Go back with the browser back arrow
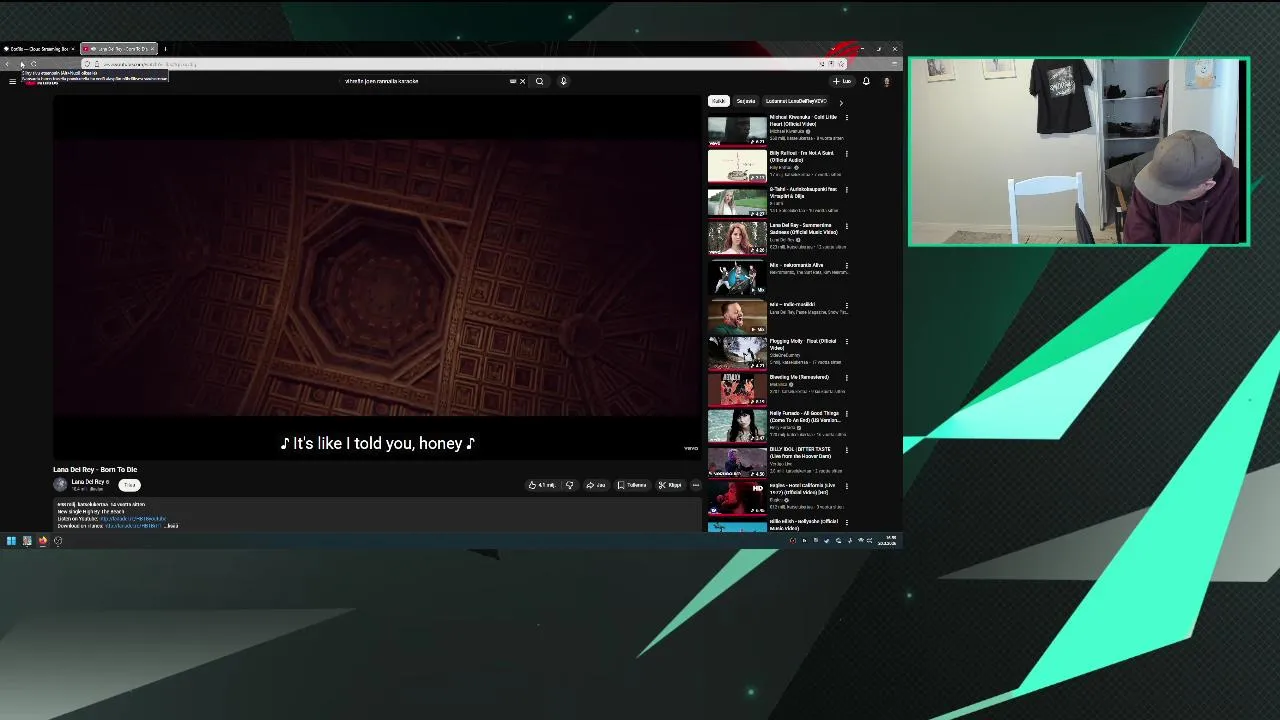The height and width of the screenshot is (720, 1280). tap(8, 64)
